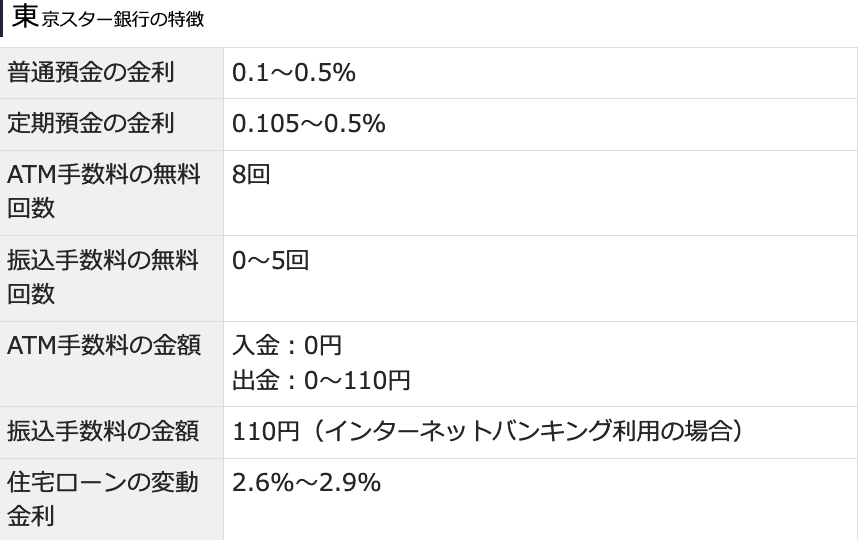This screenshot has width=859, height=540.
Task: Click the 振込手数料の金額 row label
Action: point(103,432)
